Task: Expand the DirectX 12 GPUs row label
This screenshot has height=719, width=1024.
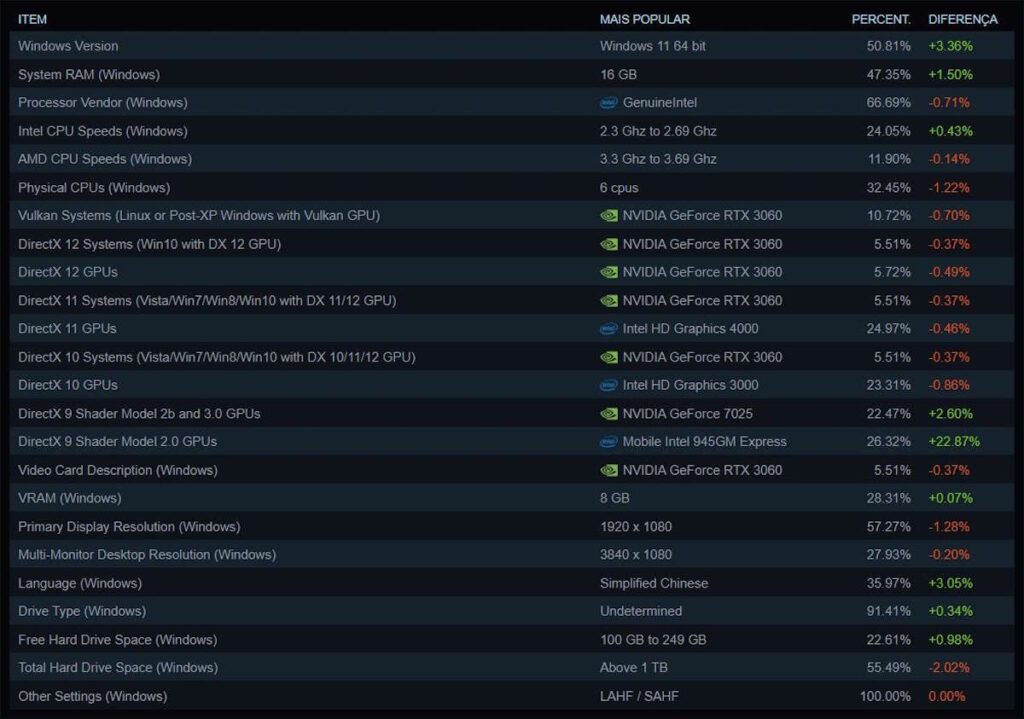Action: 68,272
